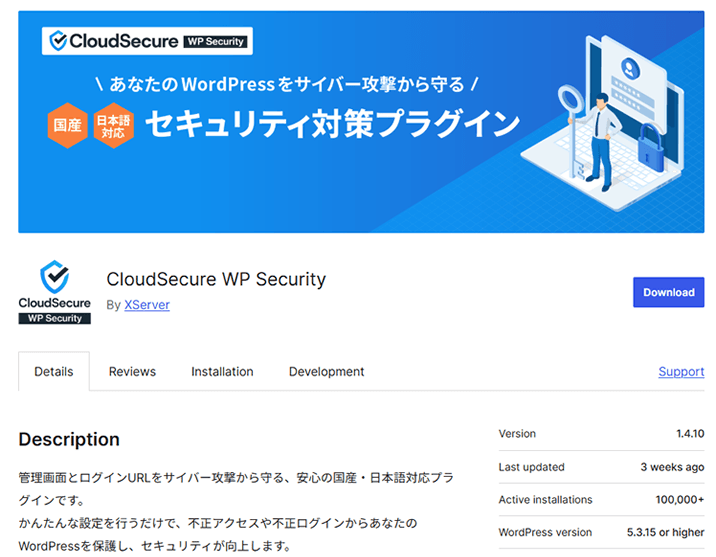Click the Last updated label
This screenshot has height=557, width=716.
(x=532, y=467)
